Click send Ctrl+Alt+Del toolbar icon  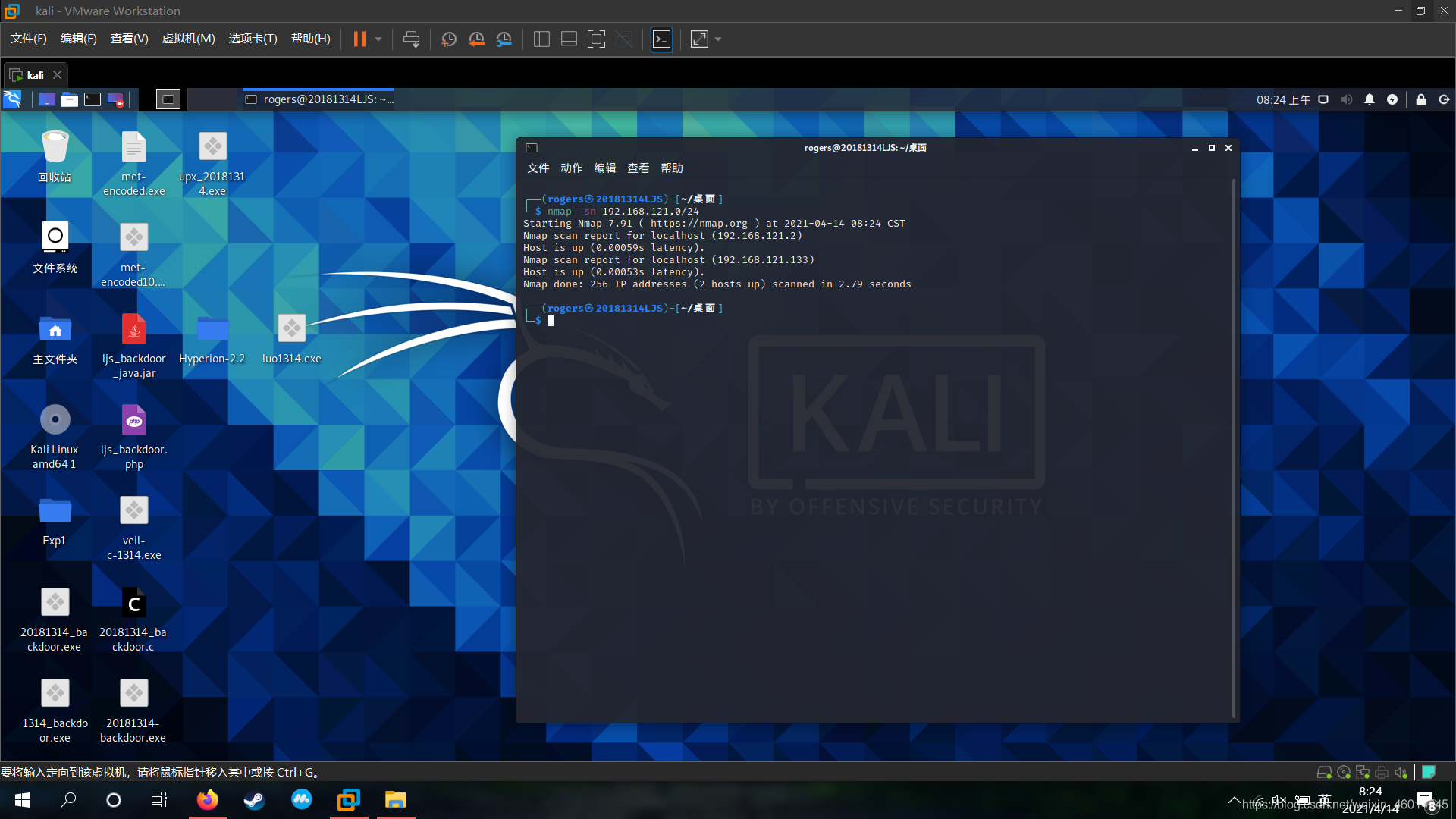click(x=411, y=39)
